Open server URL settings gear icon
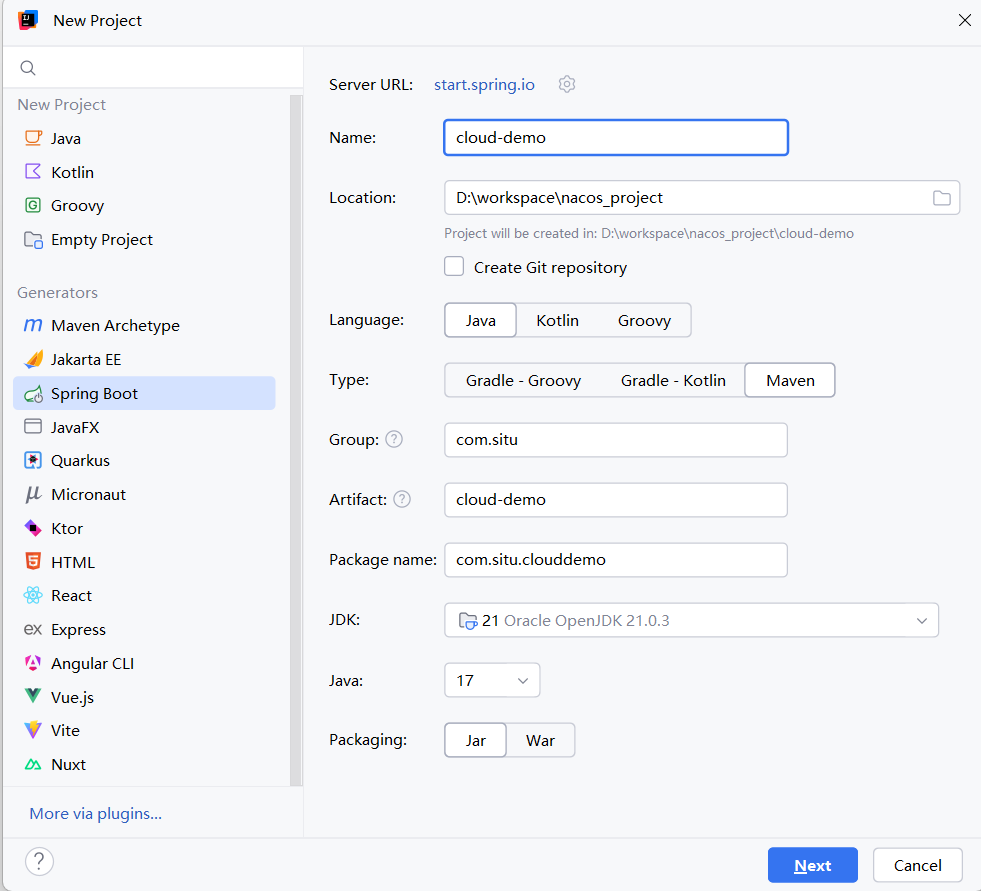This screenshot has width=981, height=891. 566,84
